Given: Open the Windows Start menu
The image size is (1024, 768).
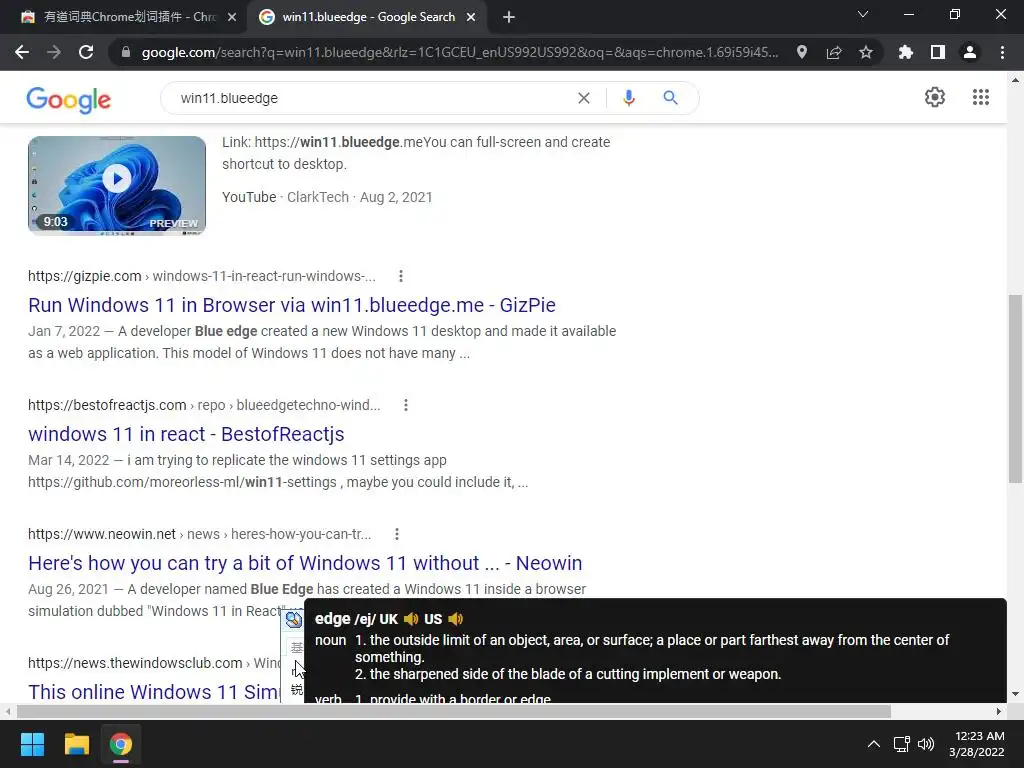Looking at the screenshot, I should (32, 744).
